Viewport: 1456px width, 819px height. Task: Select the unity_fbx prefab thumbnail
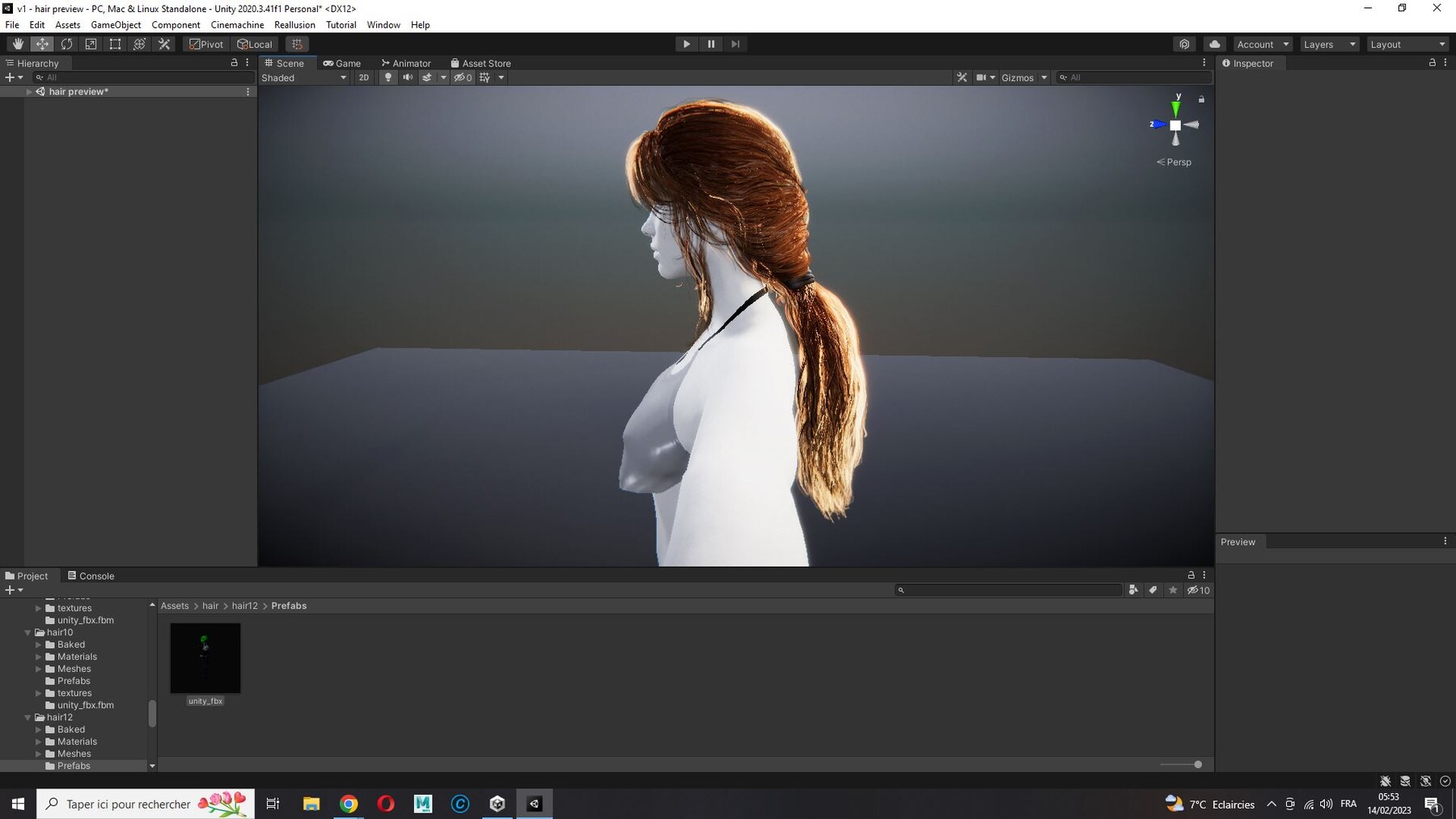(x=205, y=658)
